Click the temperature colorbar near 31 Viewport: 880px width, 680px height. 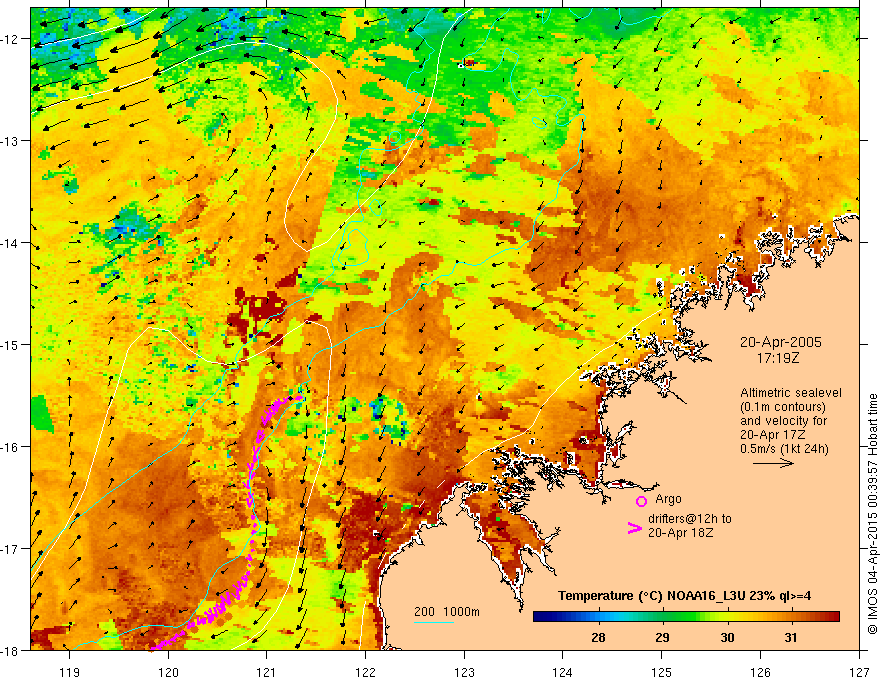[x=791, y=616]
